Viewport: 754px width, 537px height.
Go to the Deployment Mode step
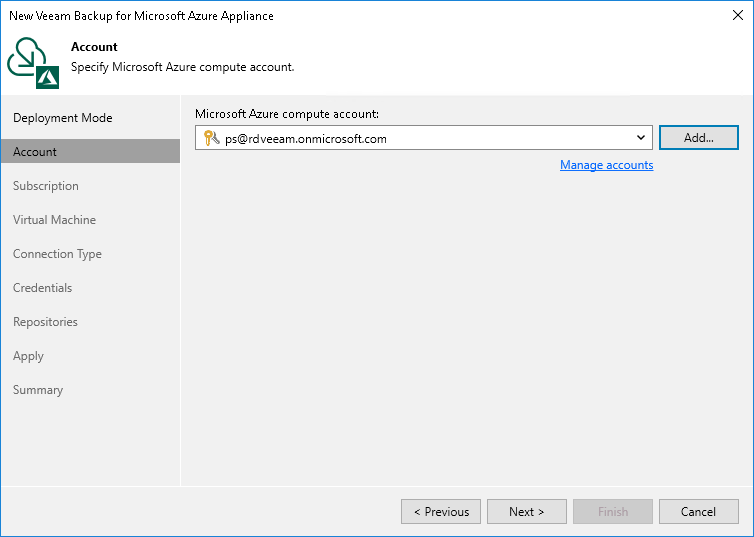[63, 118]
